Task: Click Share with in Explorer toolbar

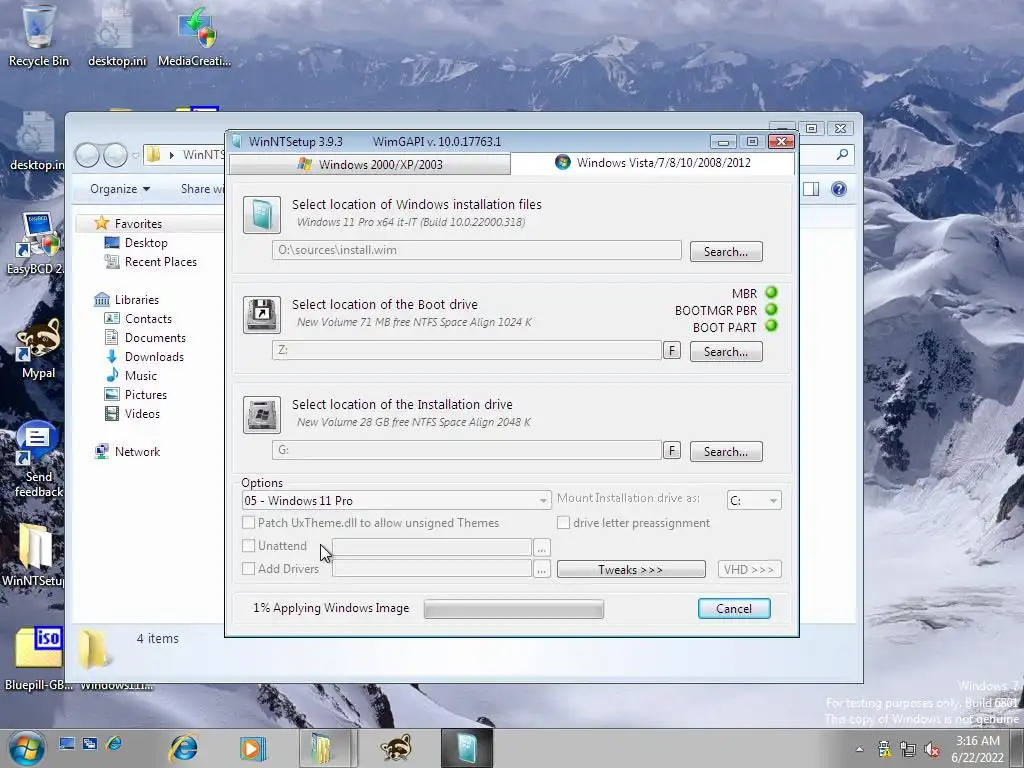Action: click(202, 189)
